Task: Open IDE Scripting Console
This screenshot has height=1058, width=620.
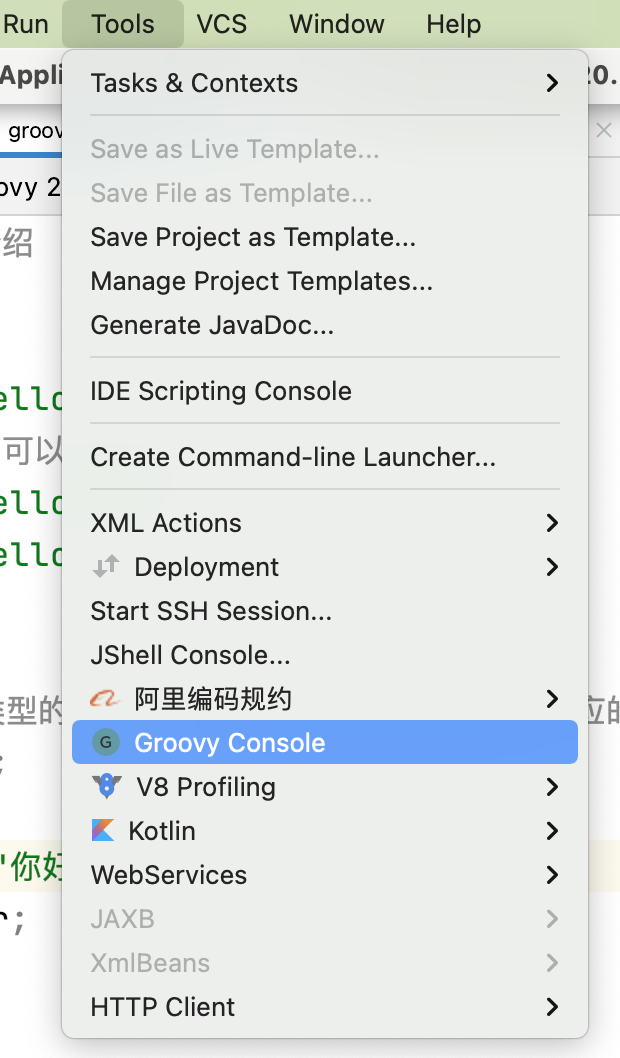Action: click(221, 391)
